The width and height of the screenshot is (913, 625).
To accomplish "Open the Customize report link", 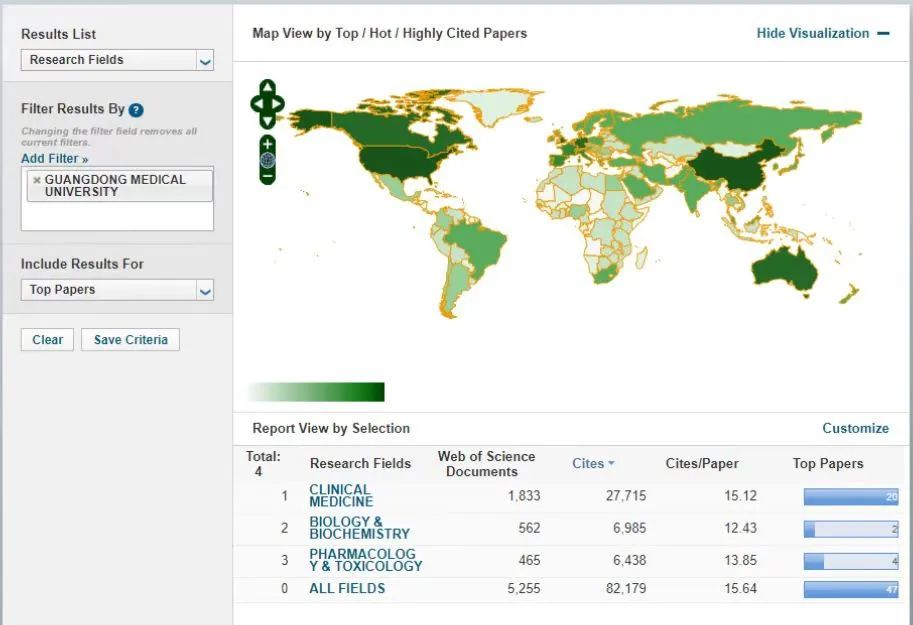I will click(855, 428).
